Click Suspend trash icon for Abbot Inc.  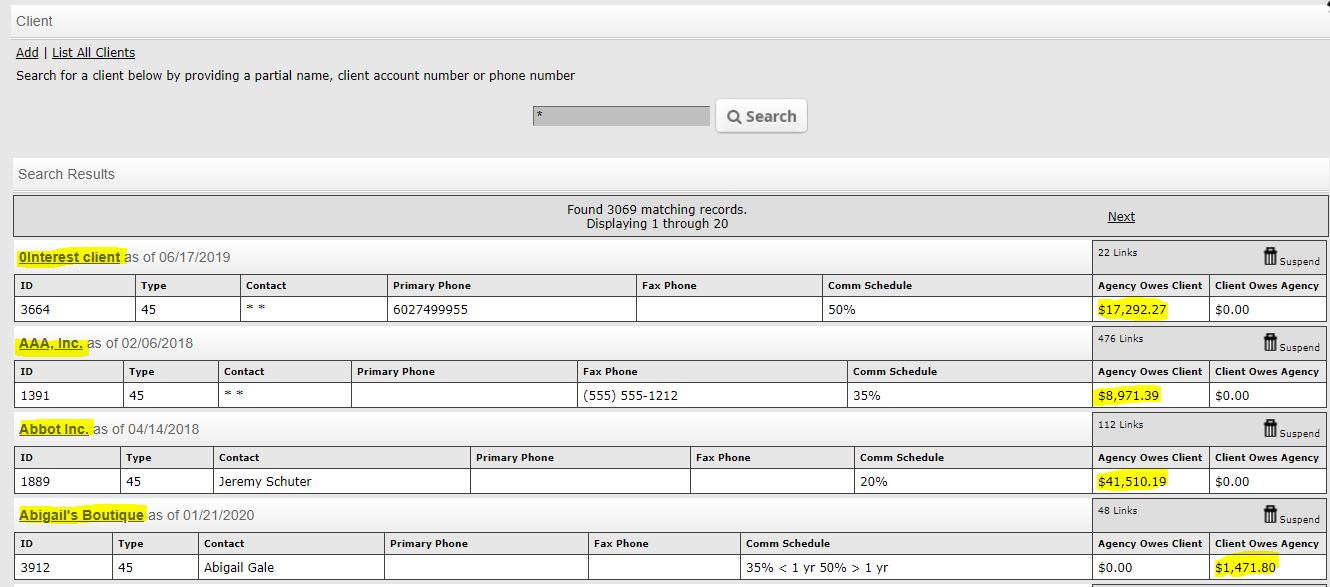(1271, 428)
